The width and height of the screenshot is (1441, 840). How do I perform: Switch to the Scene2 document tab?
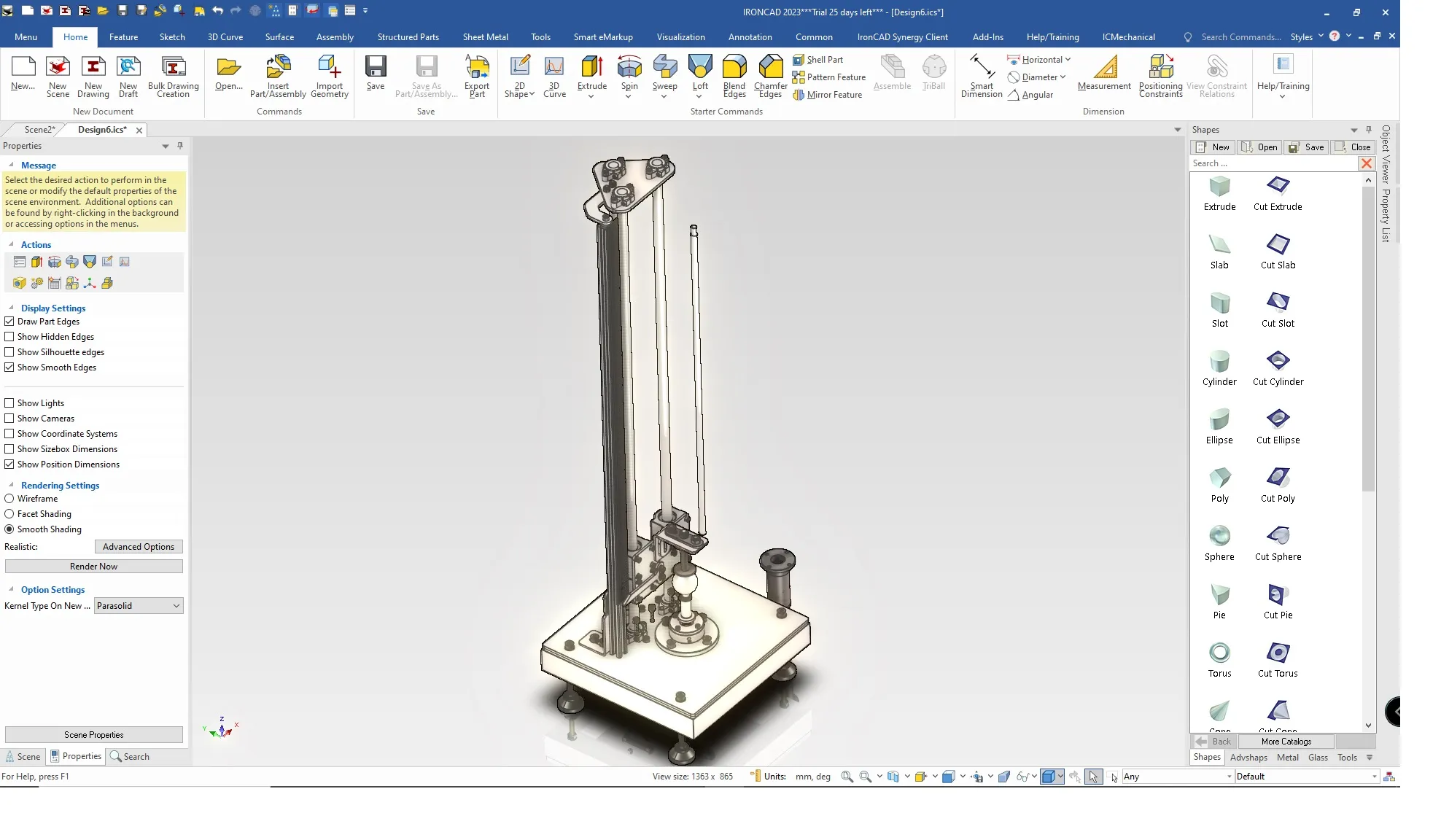click(x=39, y=130)
